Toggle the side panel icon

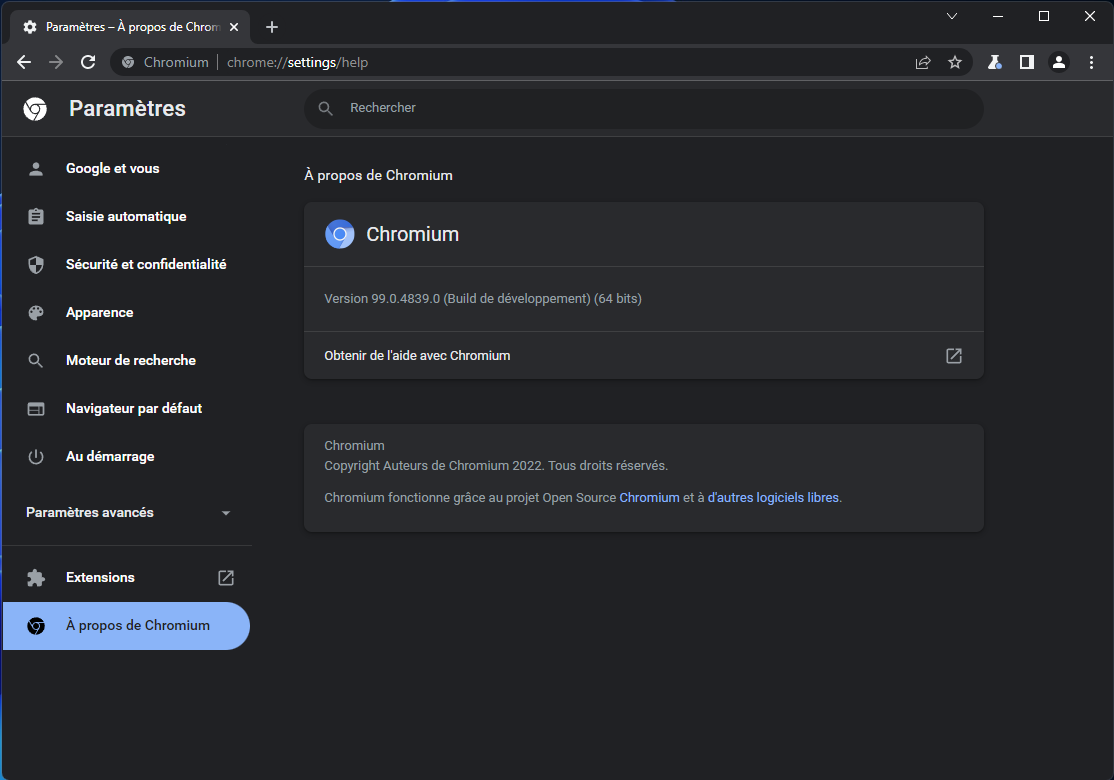coord(1027,63)
